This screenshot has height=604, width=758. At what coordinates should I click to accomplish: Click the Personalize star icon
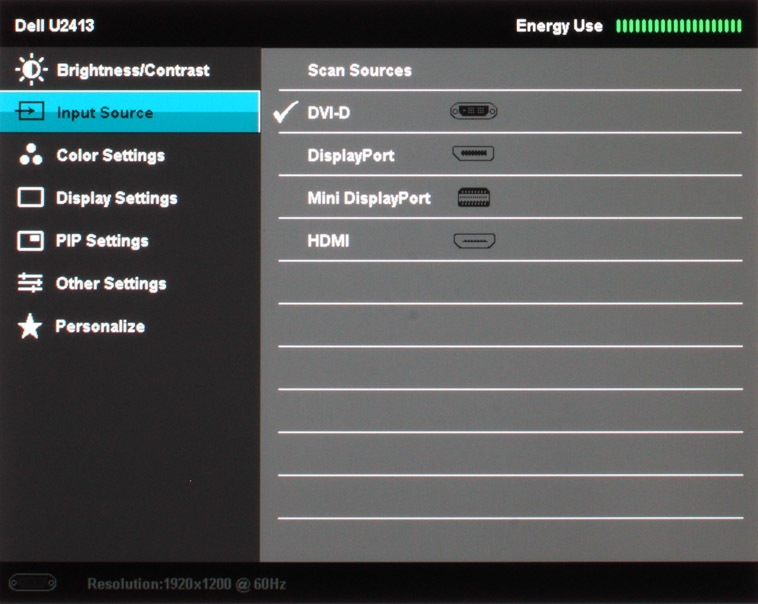pyautogui.click(x=30, y=325)
